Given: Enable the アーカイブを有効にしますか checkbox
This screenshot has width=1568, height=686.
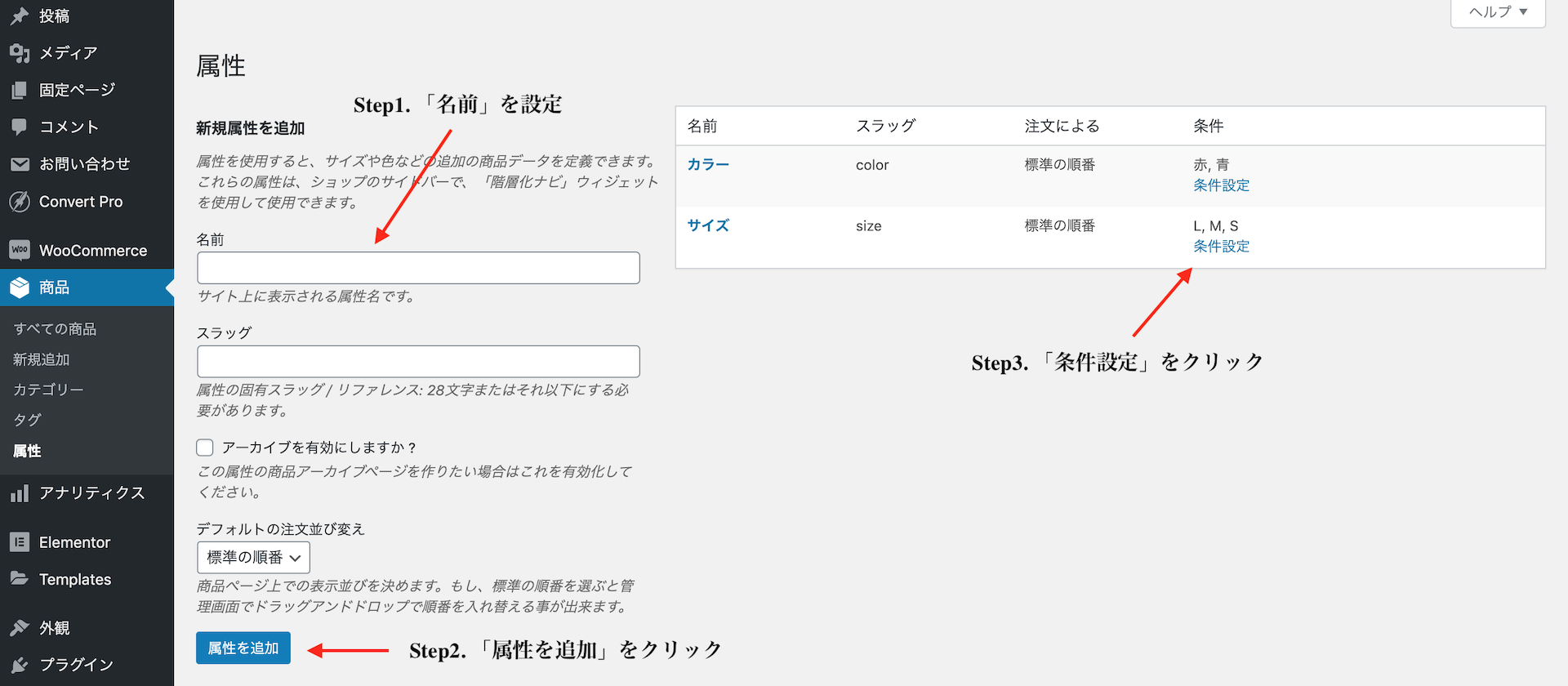Looking at the screenshot, I should (205, 448).
